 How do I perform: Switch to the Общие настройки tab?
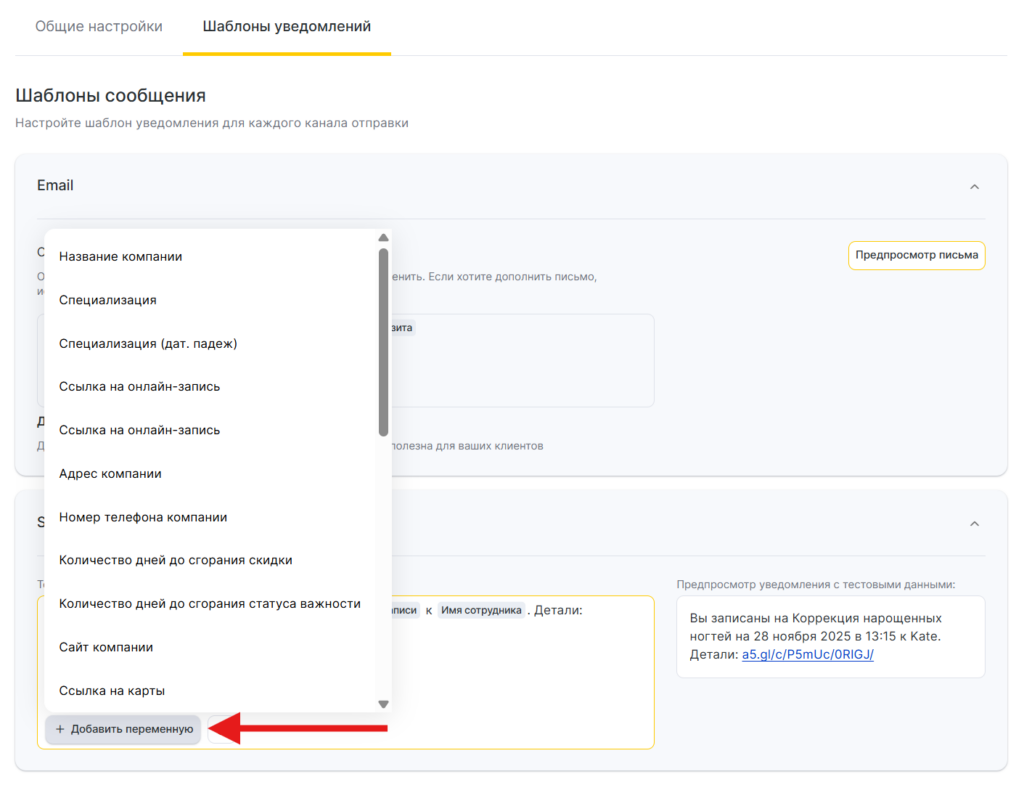(98, 27)
